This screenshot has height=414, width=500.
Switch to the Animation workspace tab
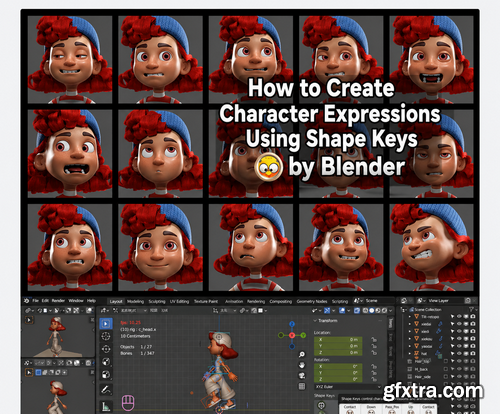(234, 301)
